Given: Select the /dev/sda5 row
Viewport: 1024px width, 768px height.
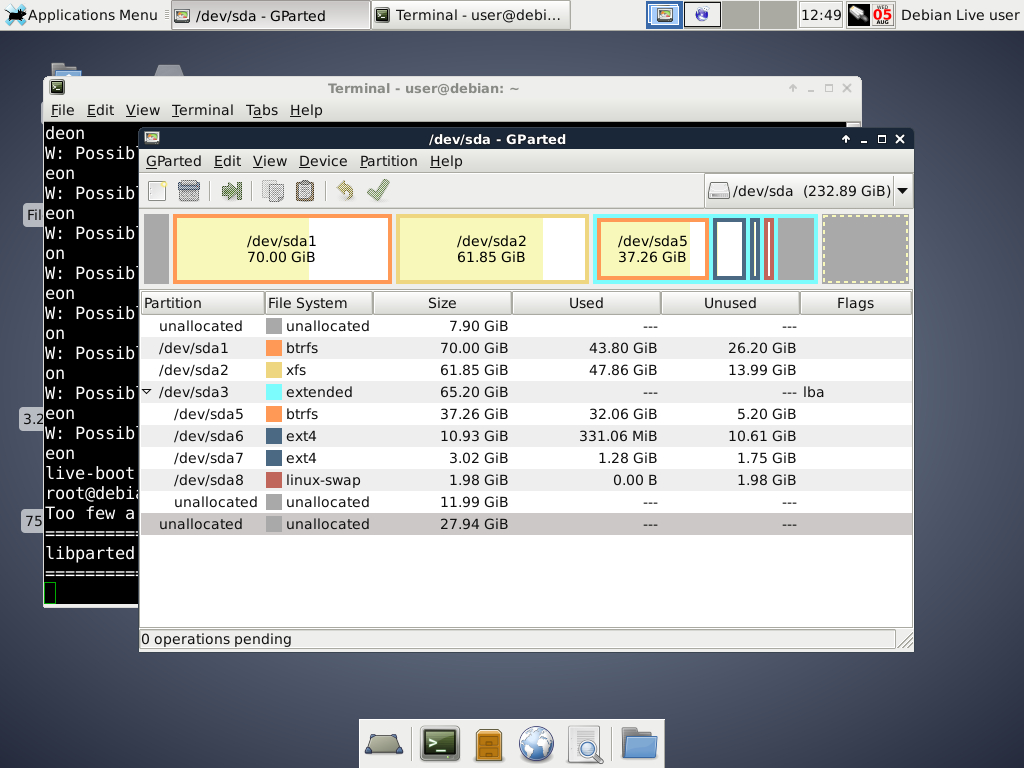Looking at the screenshot, I should point(526,414).
